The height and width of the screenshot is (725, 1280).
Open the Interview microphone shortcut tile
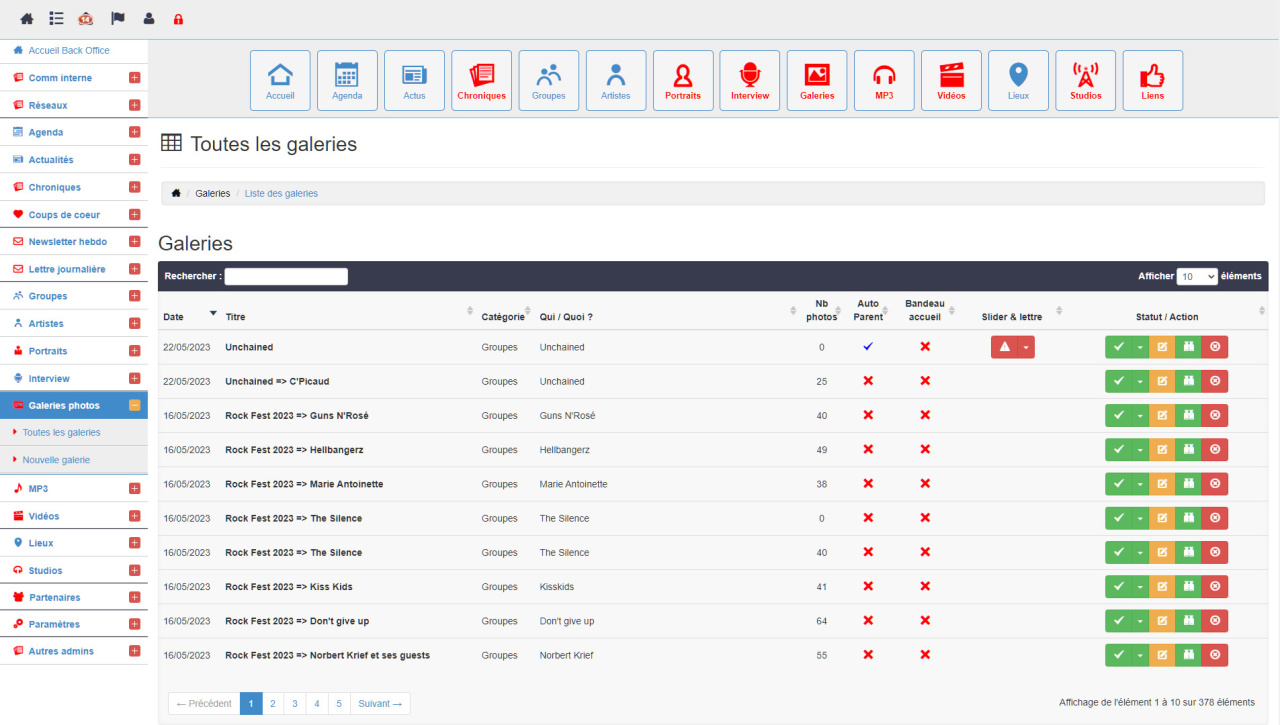coord(750,80)
